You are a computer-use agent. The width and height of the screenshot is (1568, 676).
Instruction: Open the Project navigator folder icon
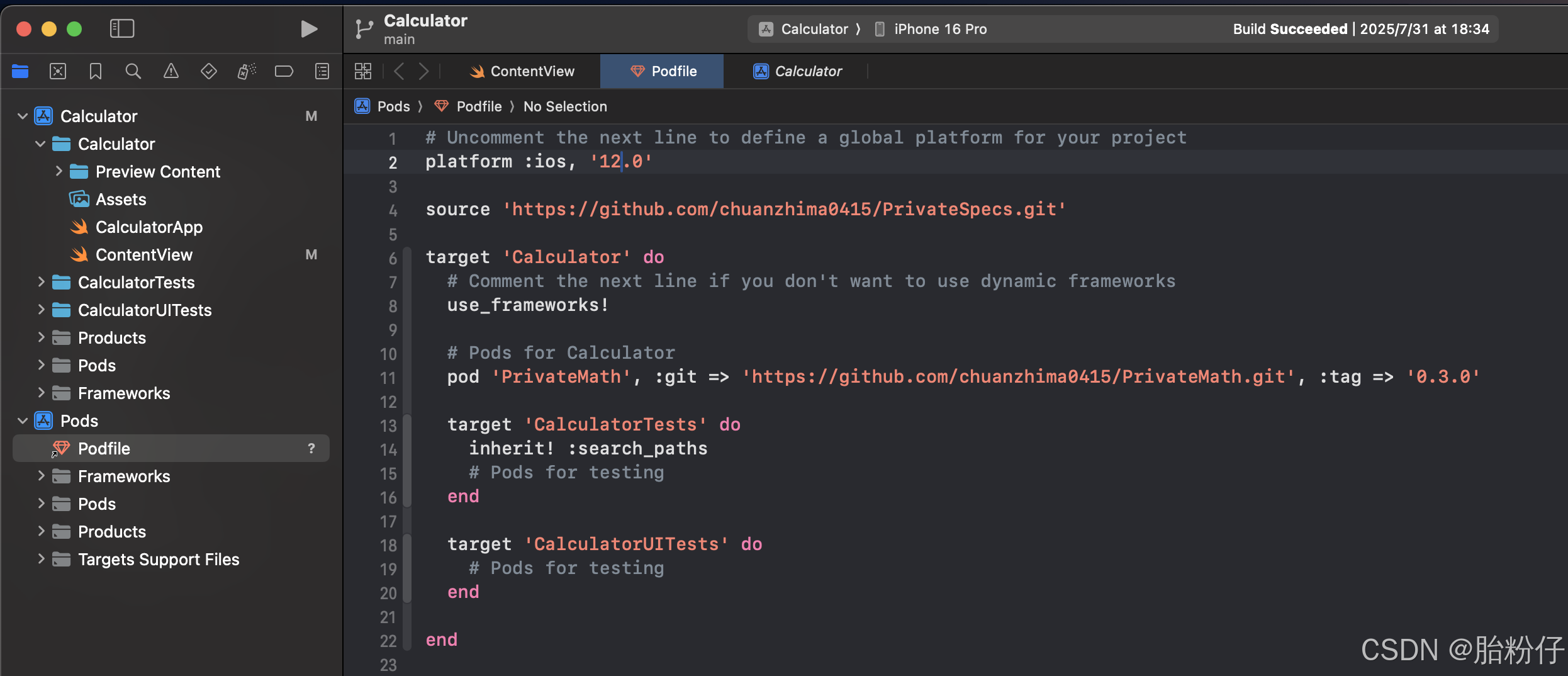pos(20,71)
